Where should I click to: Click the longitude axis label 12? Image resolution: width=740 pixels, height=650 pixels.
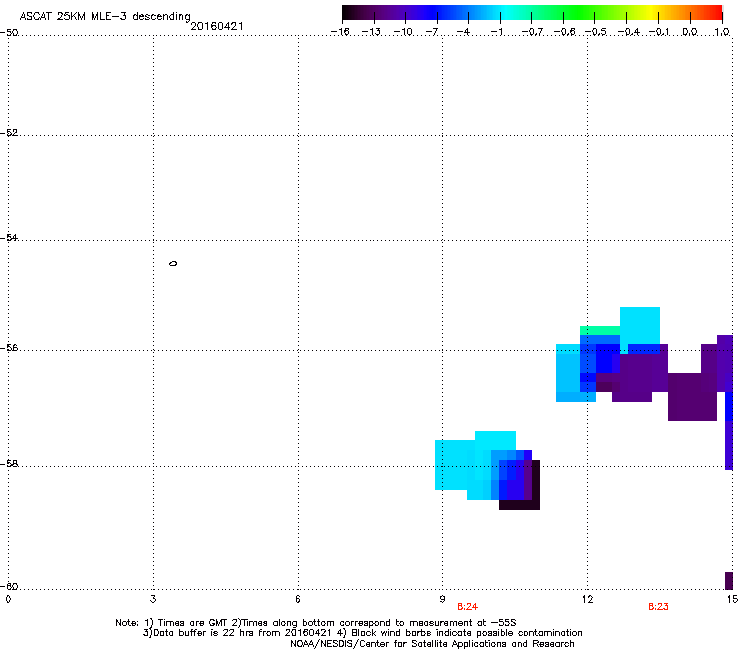pyautogui.click(x=587, y=599)
